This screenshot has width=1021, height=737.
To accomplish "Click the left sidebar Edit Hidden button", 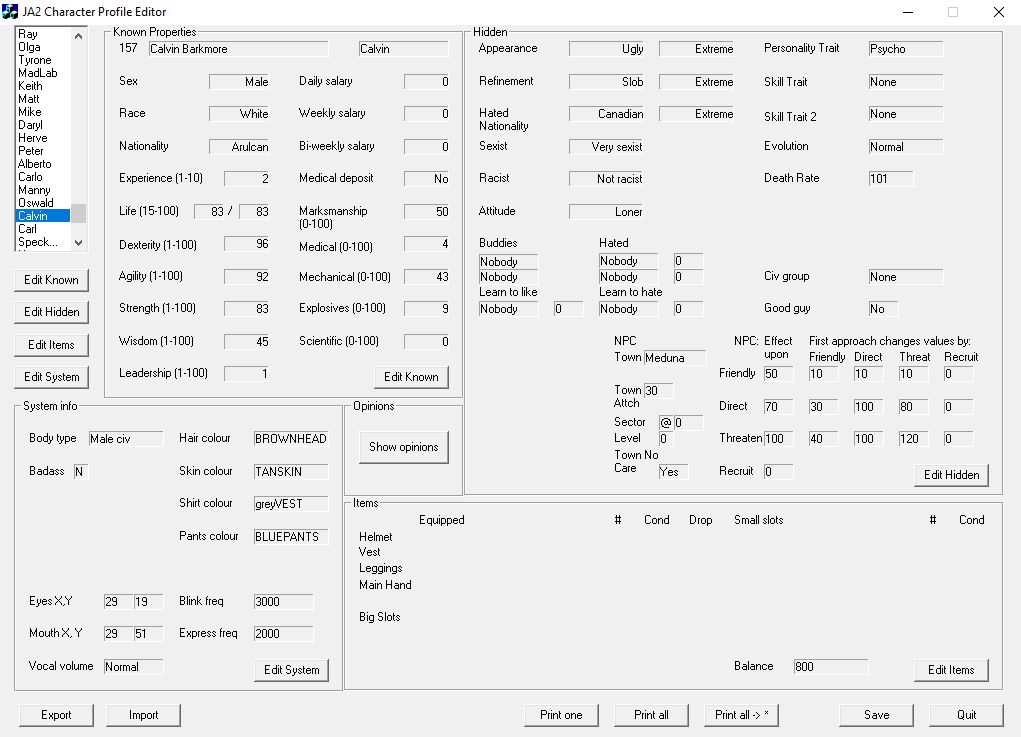I will 51,312.
